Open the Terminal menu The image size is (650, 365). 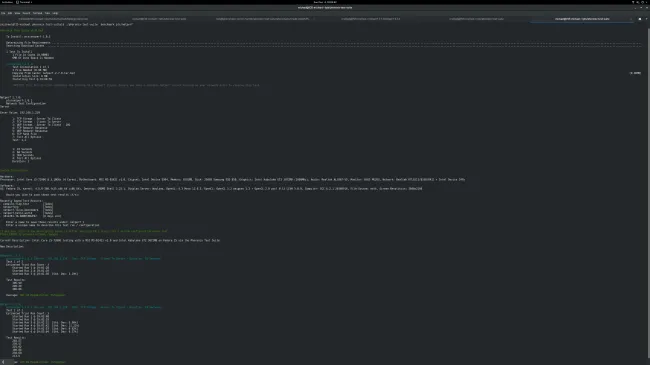pyautogui.click(x=37, y=13)
